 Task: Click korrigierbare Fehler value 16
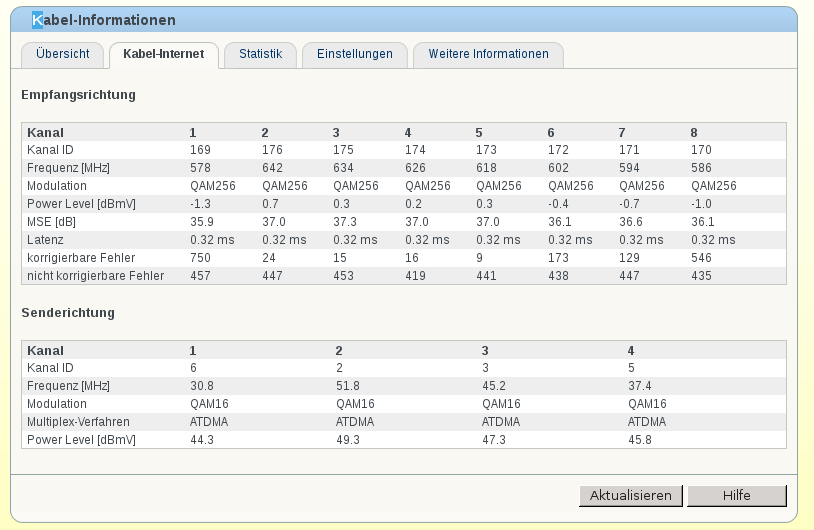point(412,258)
